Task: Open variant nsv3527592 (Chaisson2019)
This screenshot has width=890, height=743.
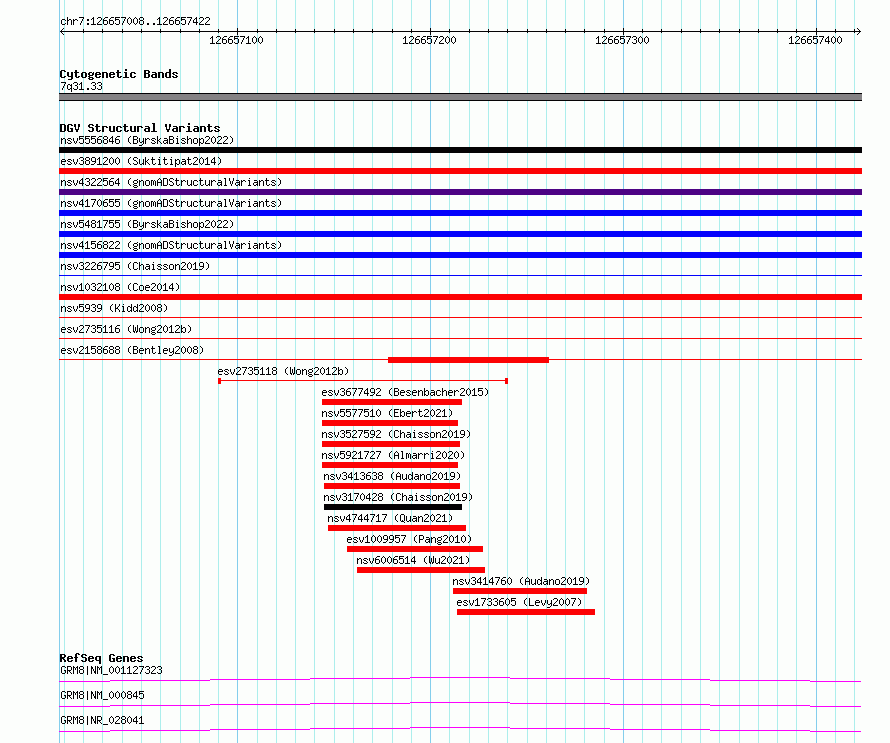Action: (396, 434)
